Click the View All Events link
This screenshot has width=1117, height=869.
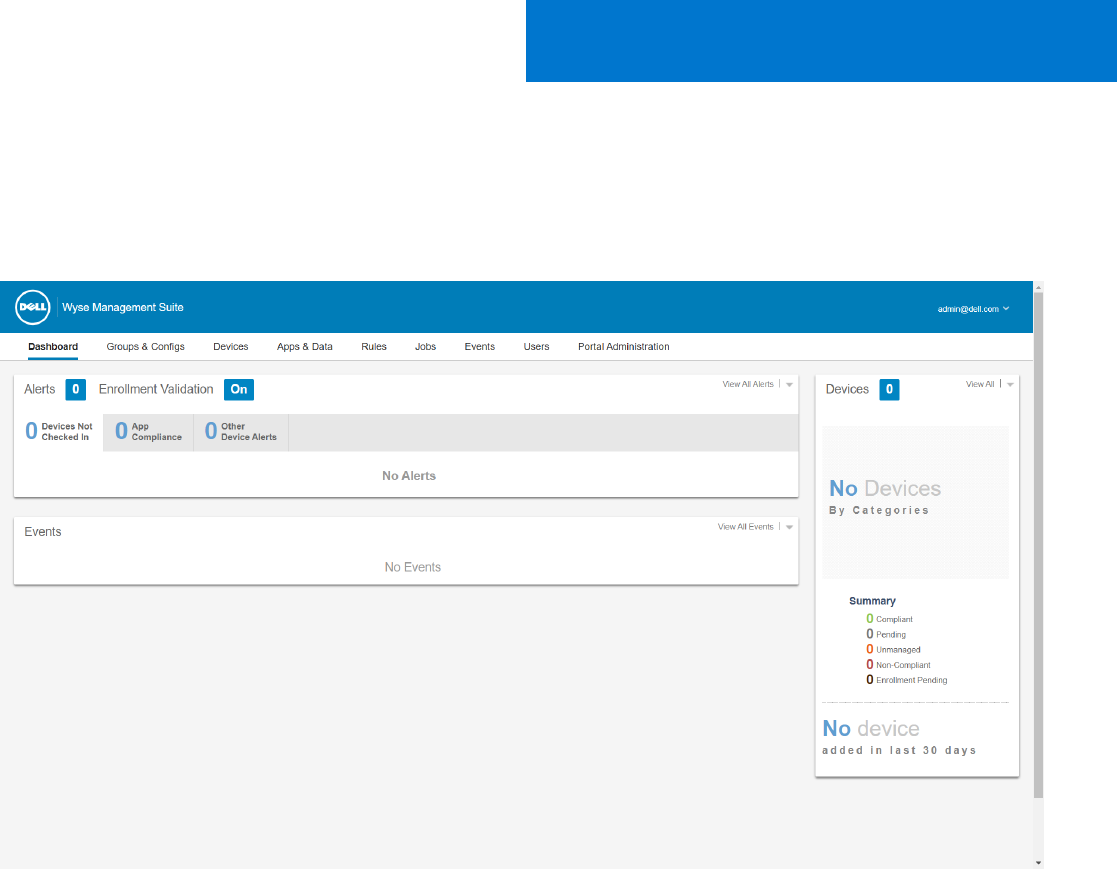tap(745, 527)
